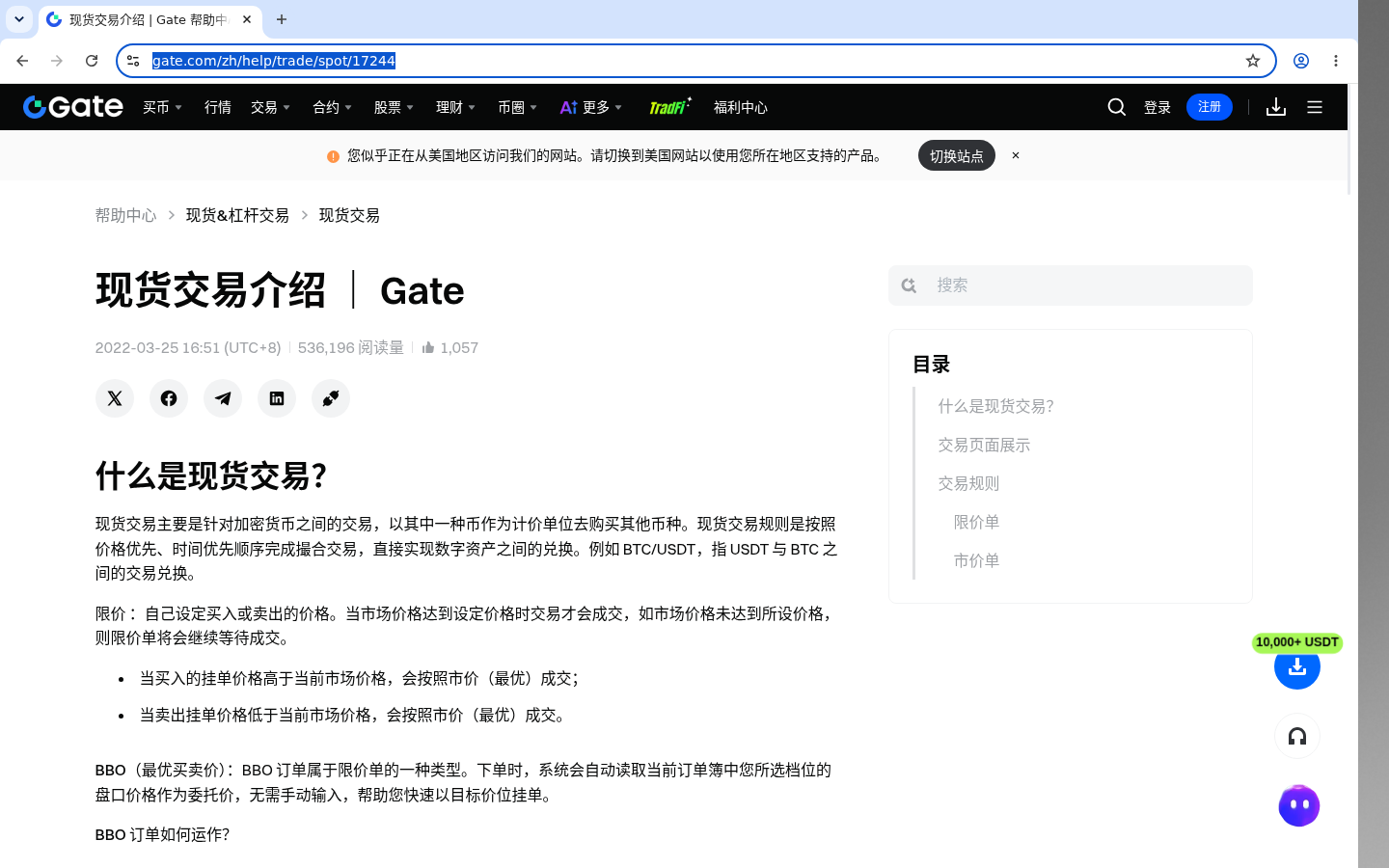Image resolution: width=1389 pixels, height=868 pixels.
Task: Reload the page in browser
Action: click(92, 61)
